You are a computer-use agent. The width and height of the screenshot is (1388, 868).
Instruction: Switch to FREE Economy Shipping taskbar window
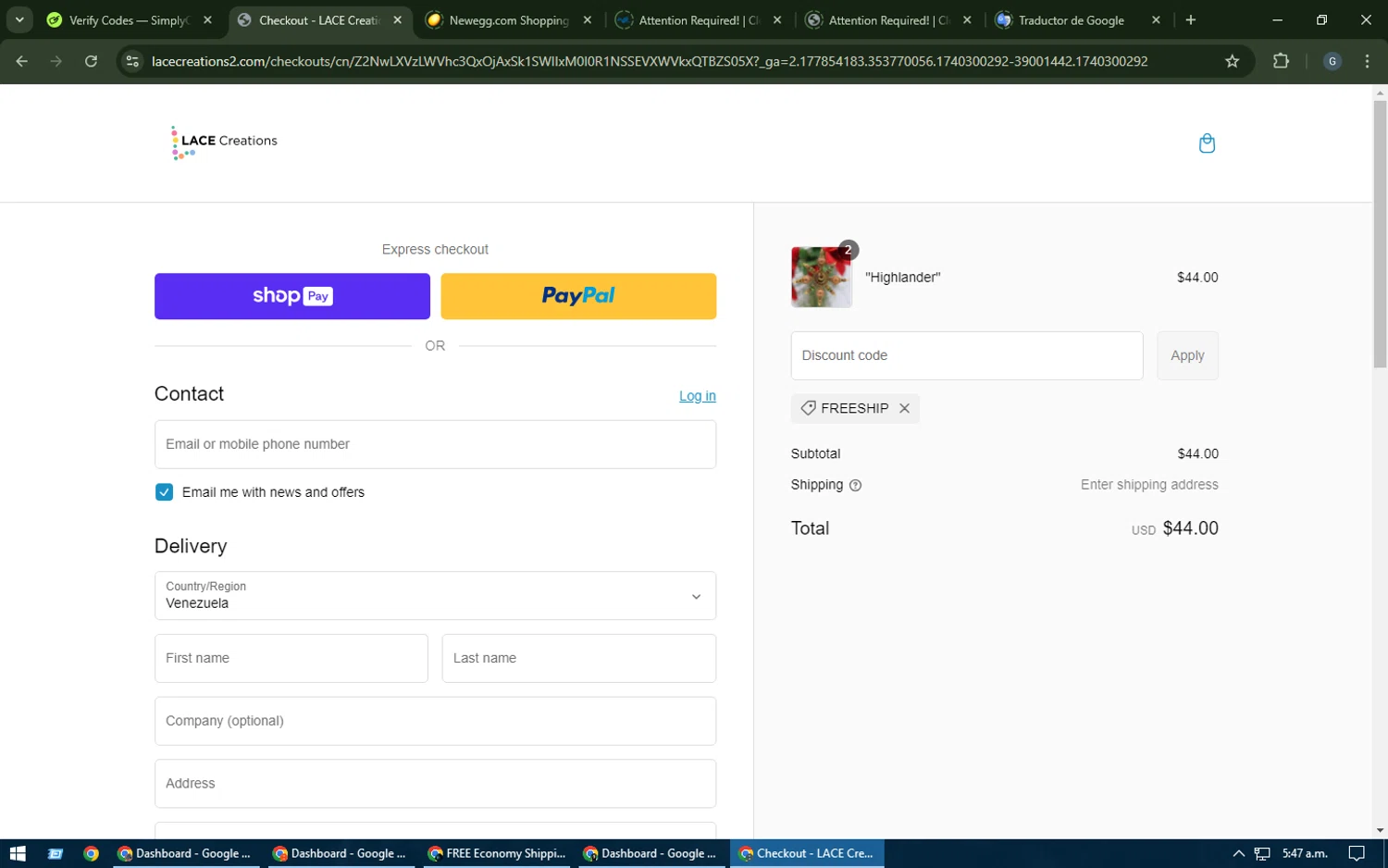pyautogui.click(x=497, y=853)
